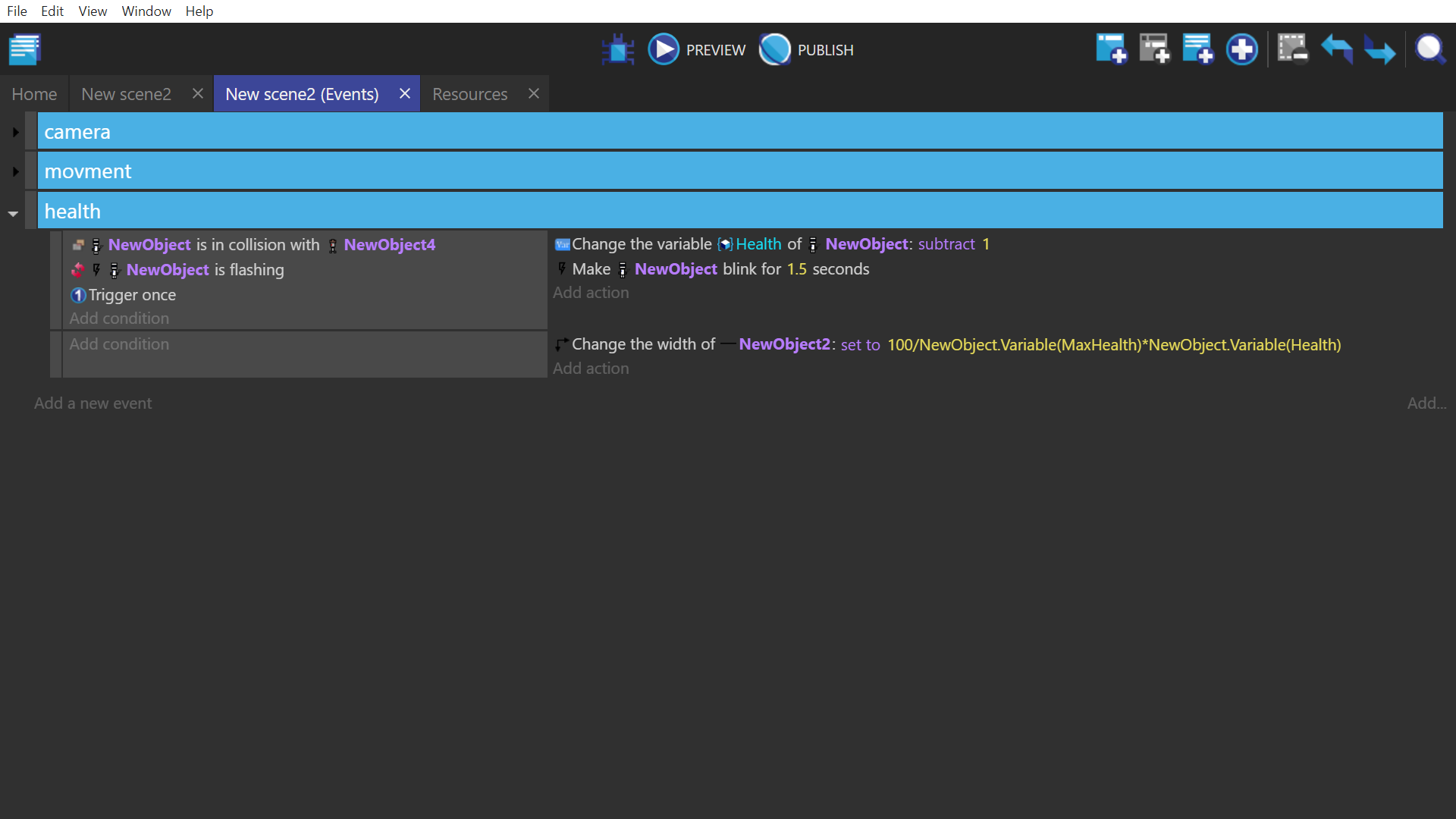Click the debugger preview icon
1456x819 pixels.
pyautogui.click(x=618, y=50)
